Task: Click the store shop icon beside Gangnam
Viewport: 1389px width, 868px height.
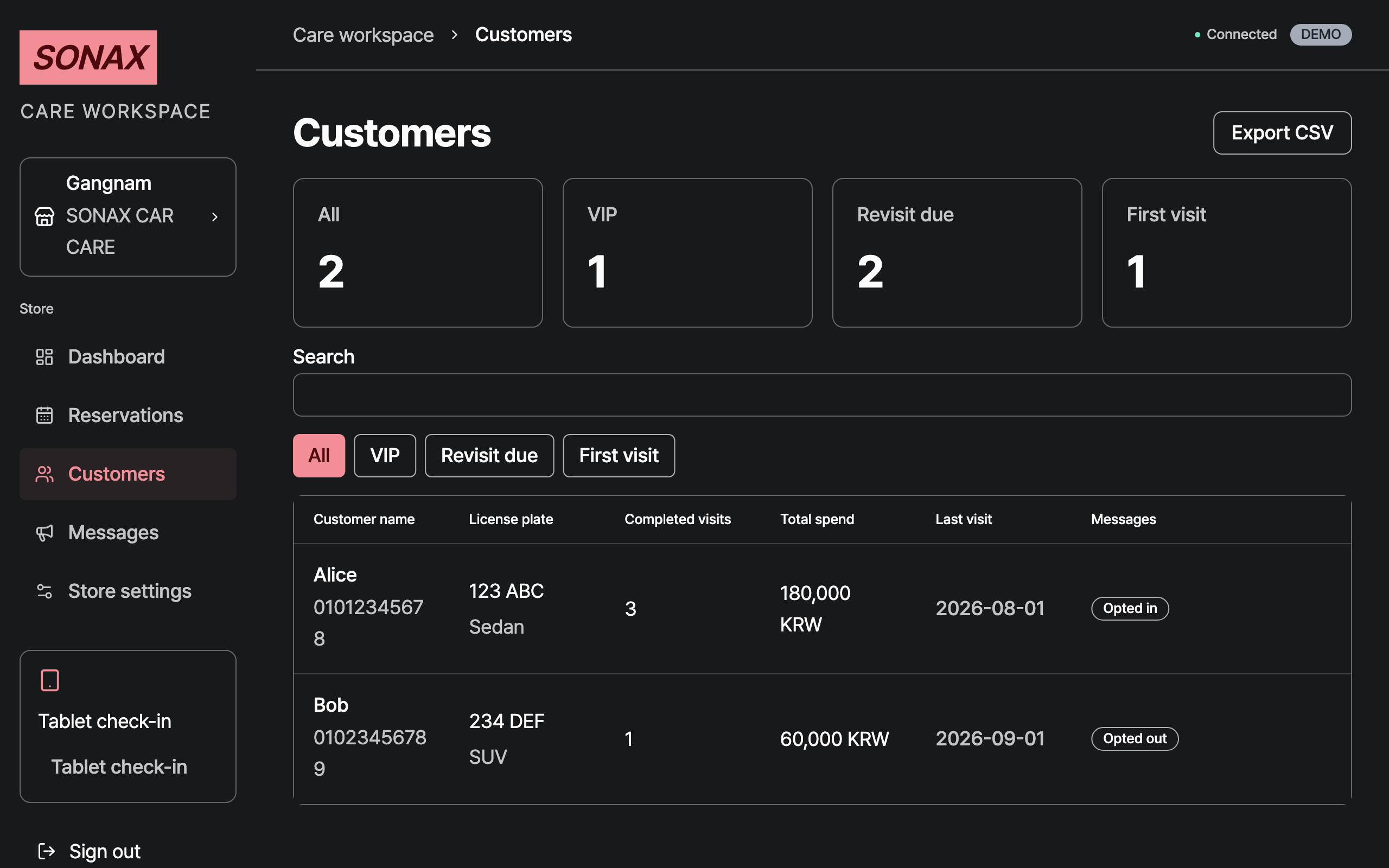Action: [45, 216]
